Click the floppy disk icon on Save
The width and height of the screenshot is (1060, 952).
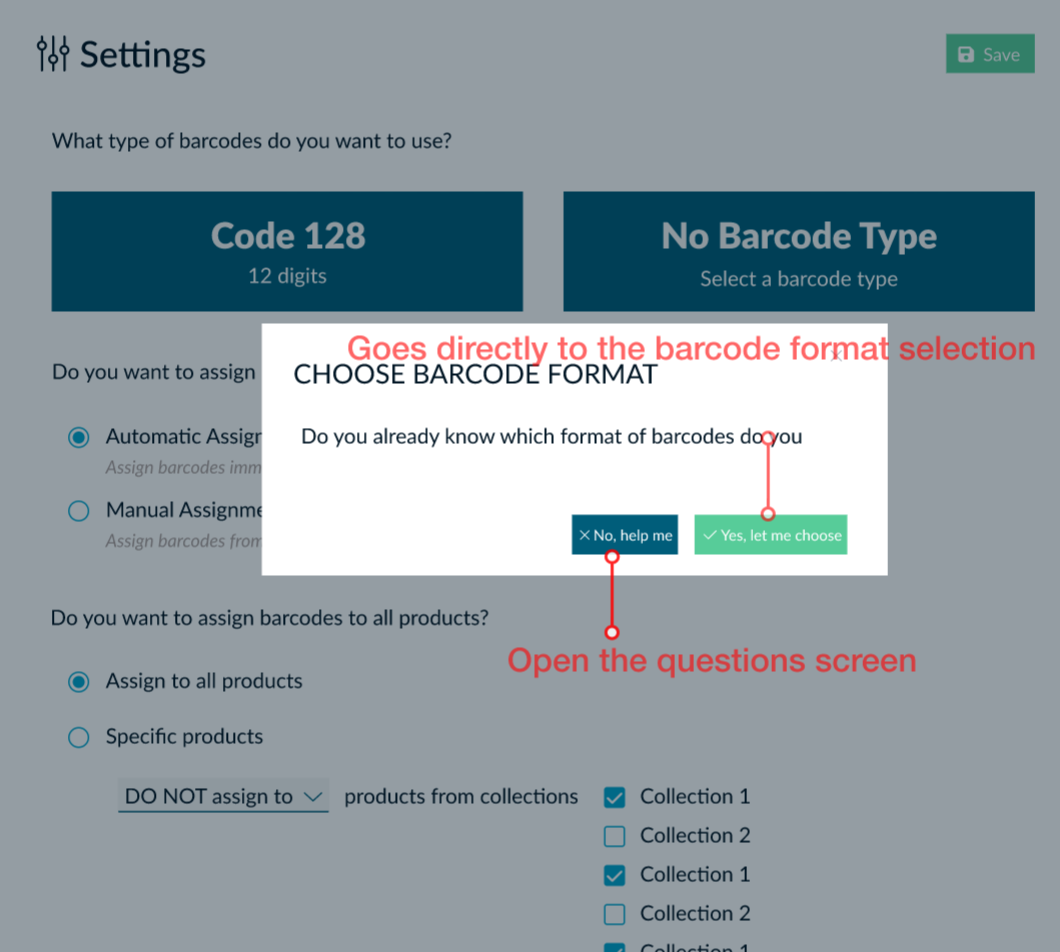966,55
